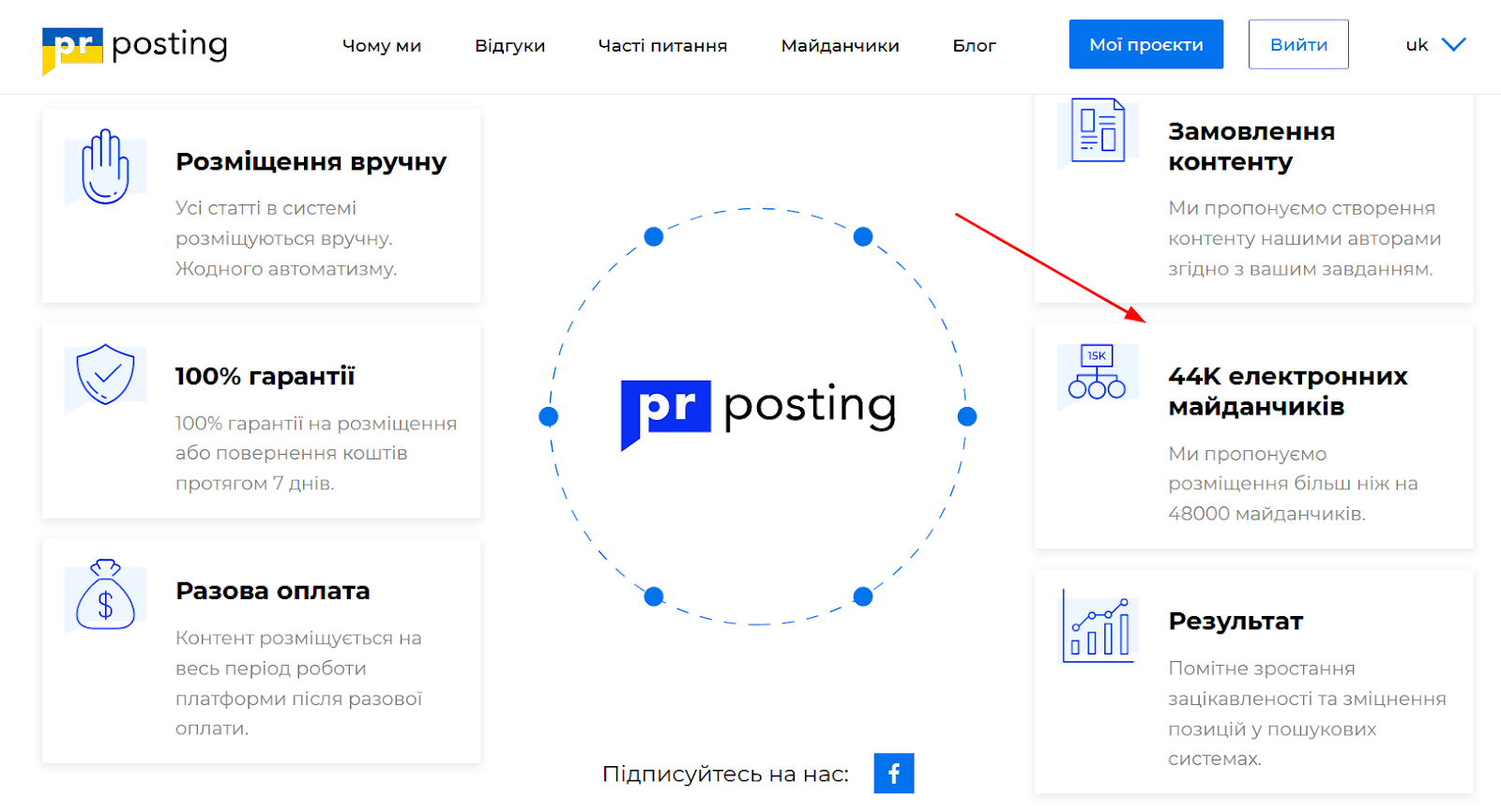The width and height of the screenshot is (1501, 812).
Task: Click the 44K електронних майданчиків heading
Action: pyautogui.click(x=1288, y=391)
